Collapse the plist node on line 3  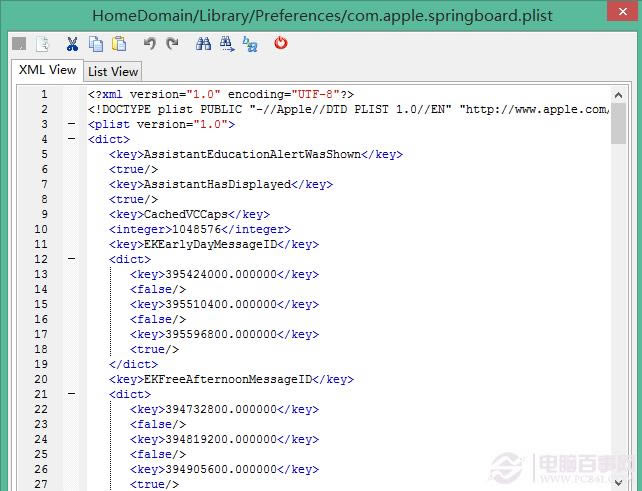pyautogui.click(x=72, y=124)
